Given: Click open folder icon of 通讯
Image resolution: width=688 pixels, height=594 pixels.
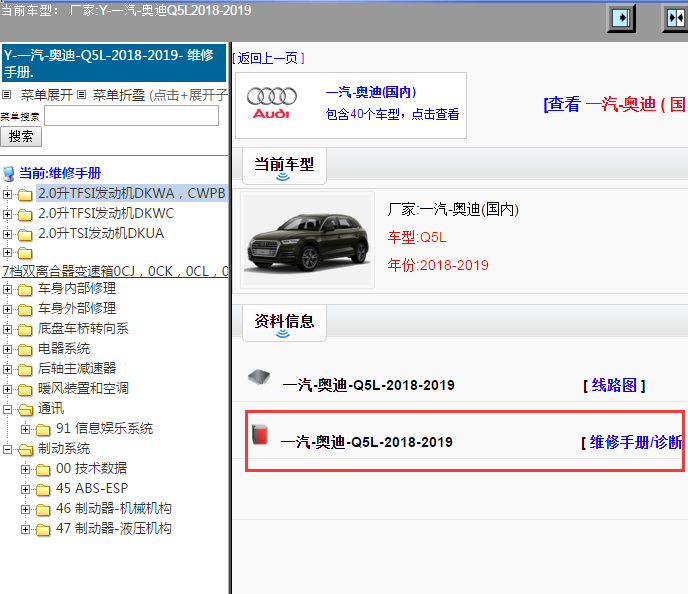Looking at the screenshot, I should point(25,410).
